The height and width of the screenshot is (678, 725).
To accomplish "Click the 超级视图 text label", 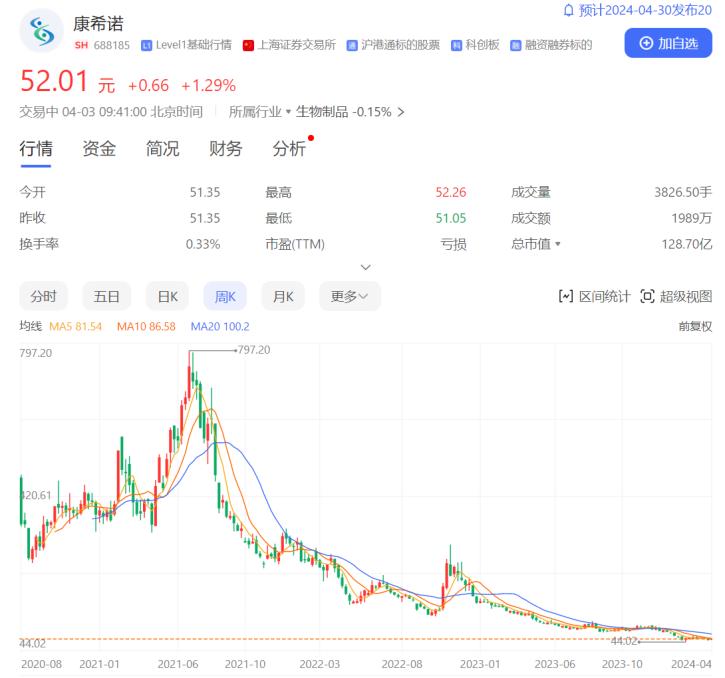I will tap(686, 296).
